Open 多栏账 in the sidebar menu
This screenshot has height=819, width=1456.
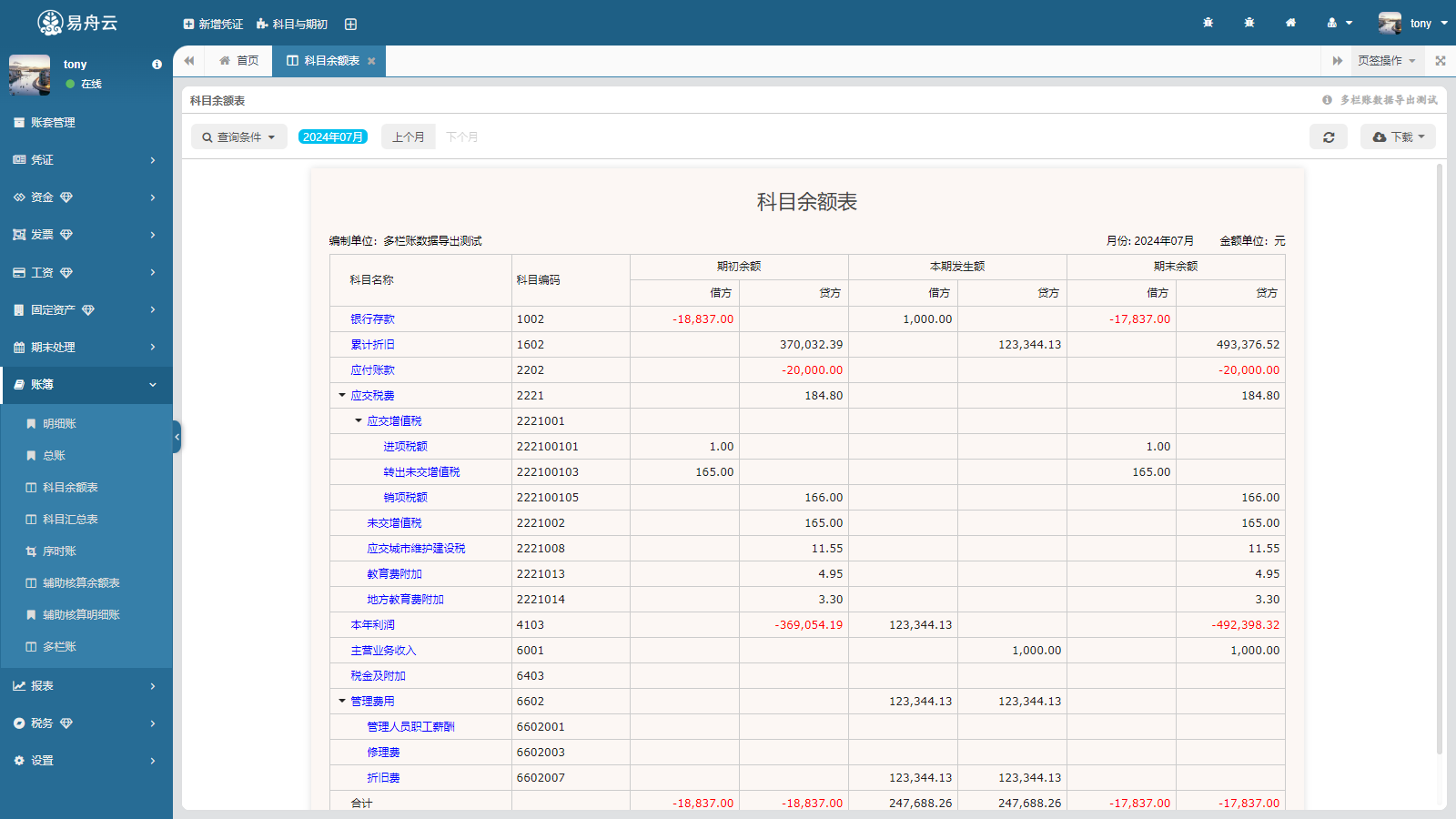click(x=59, y=647)
